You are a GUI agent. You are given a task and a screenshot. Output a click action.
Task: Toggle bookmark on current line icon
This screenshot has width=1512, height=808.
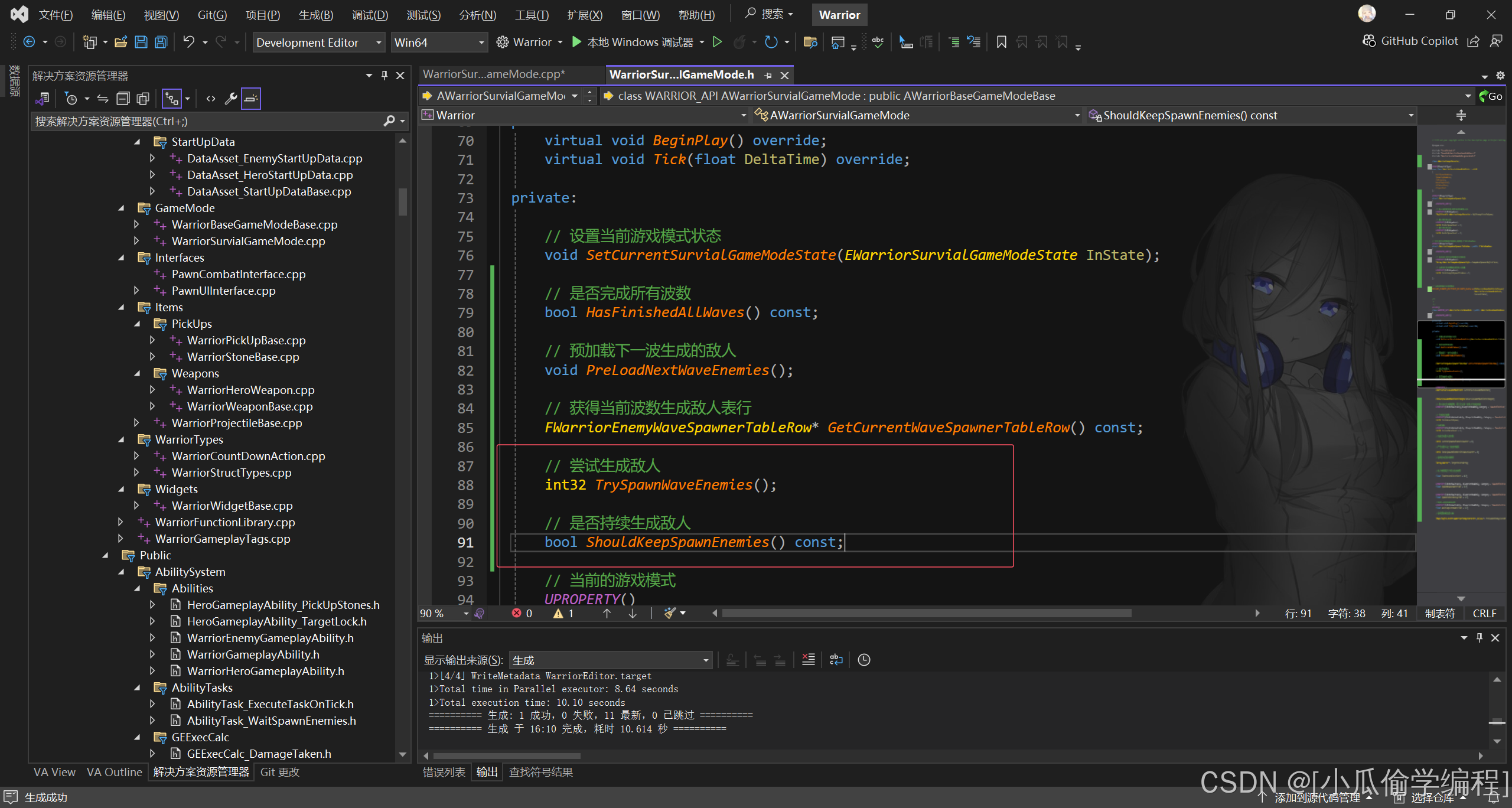1001,42
